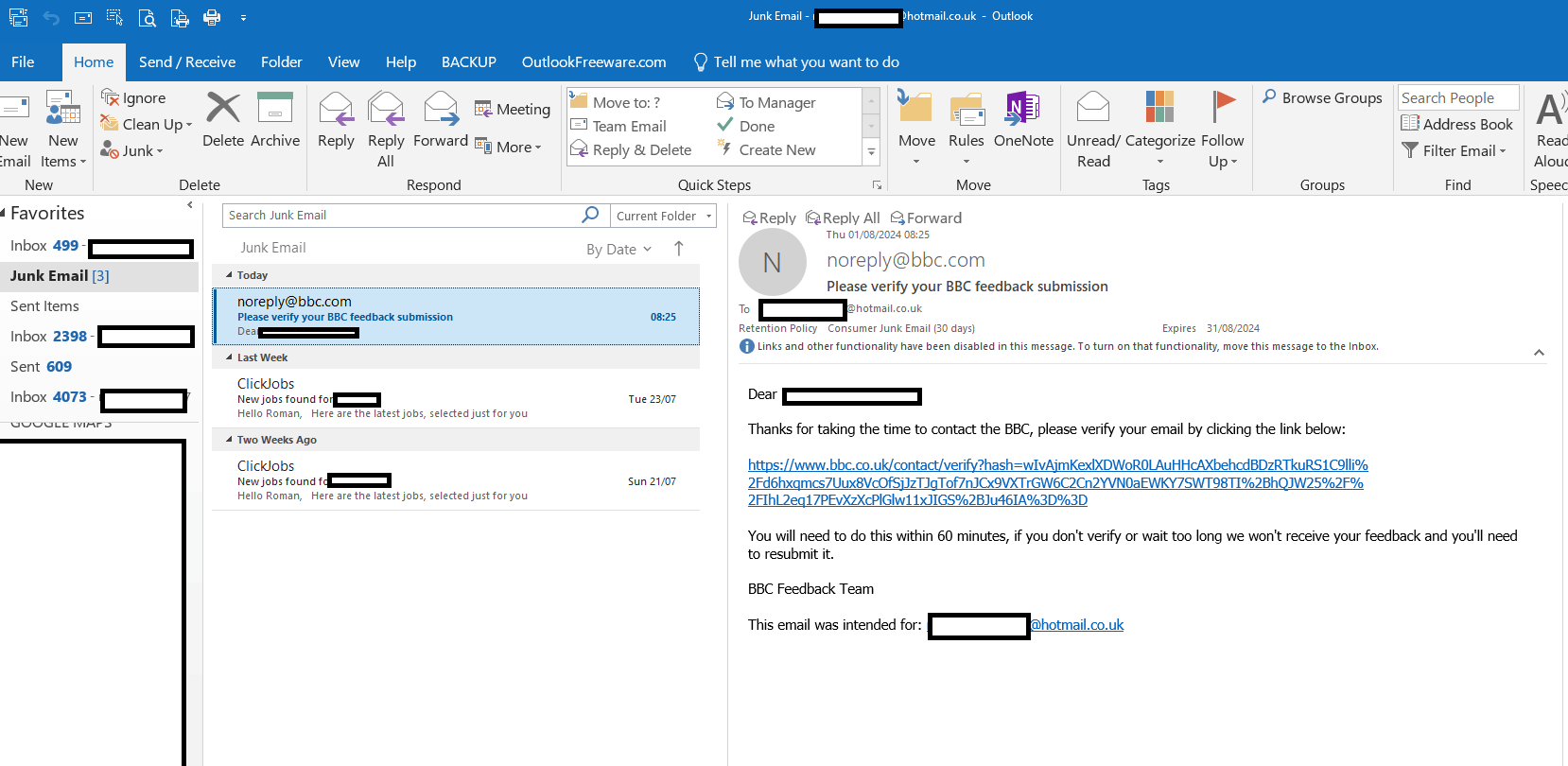
Task: Expand the Quick Steps gallery
Action: (872, 150)
